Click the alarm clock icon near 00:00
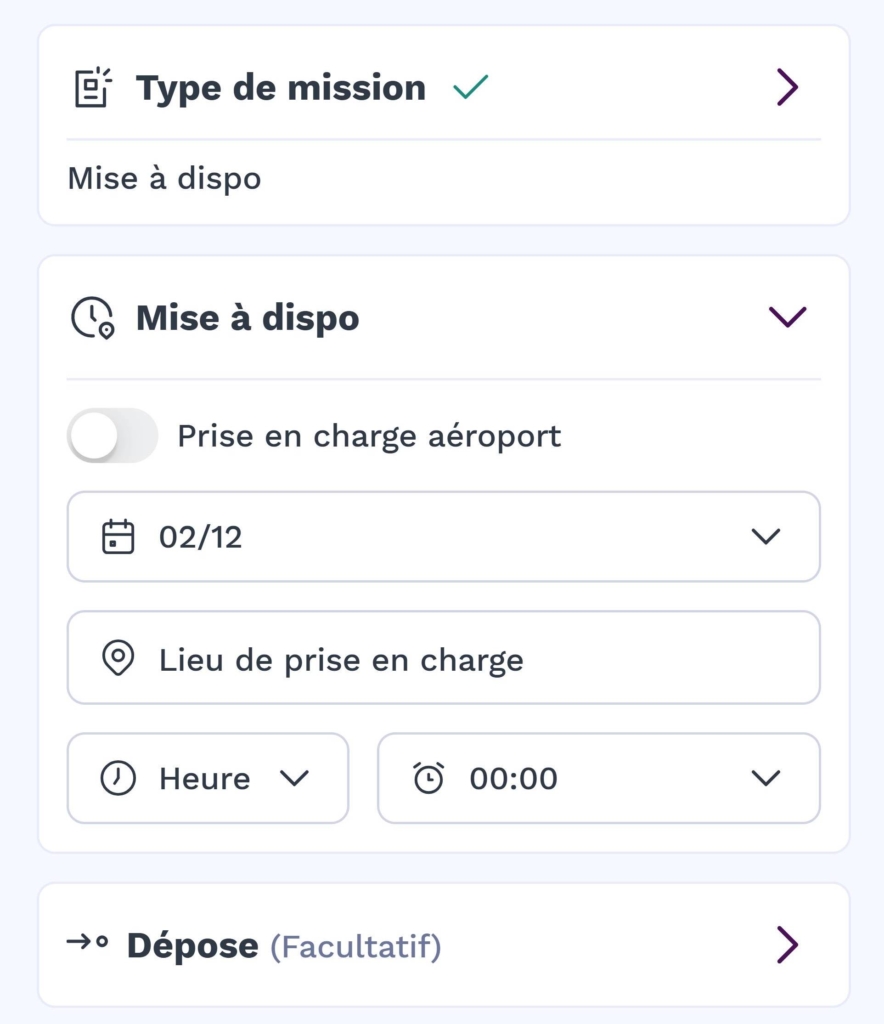884x1024 pixels. tap(429, 778)
